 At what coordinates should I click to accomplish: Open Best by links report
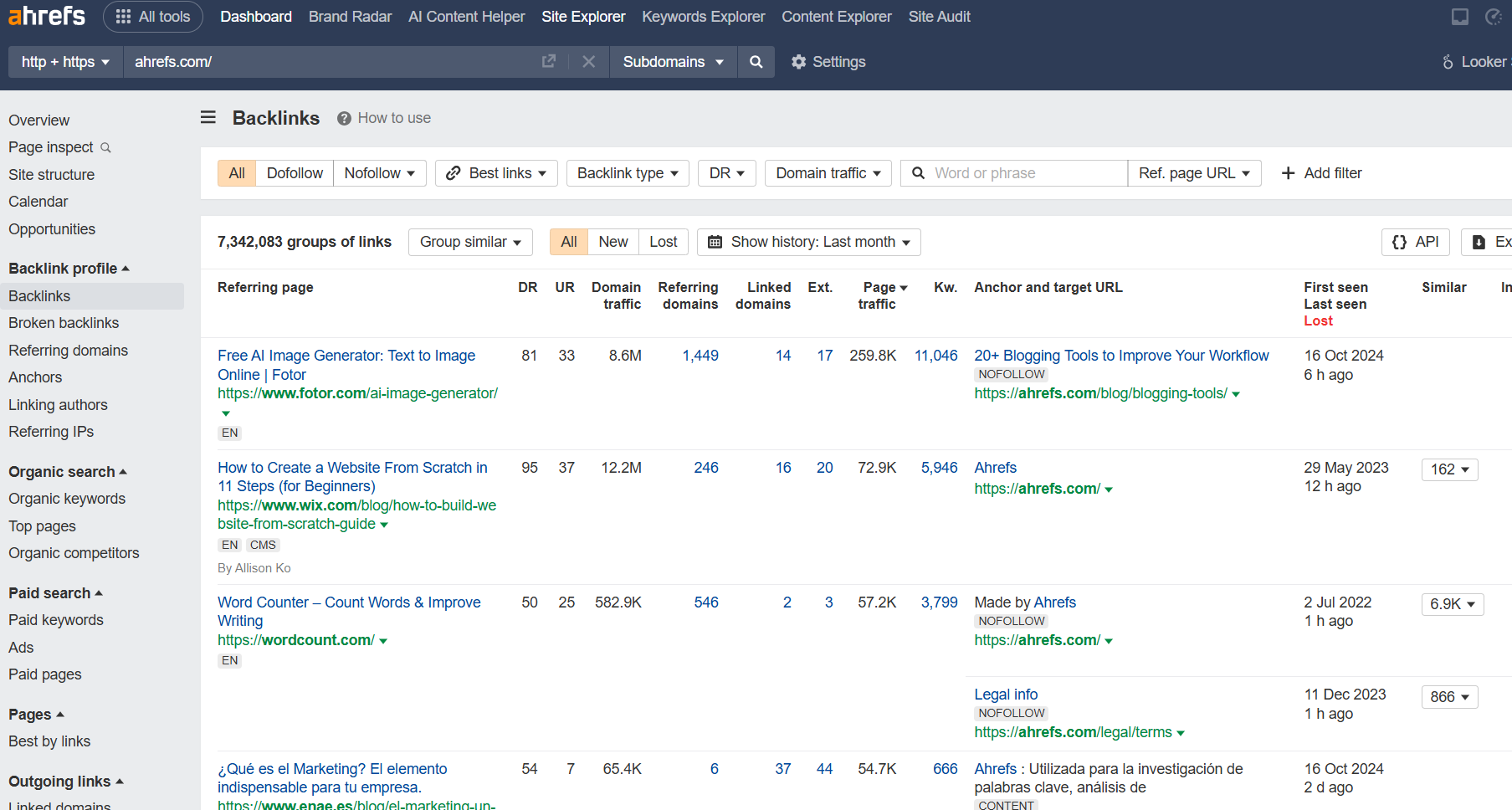pyautogui.click(x=49, y=741)
